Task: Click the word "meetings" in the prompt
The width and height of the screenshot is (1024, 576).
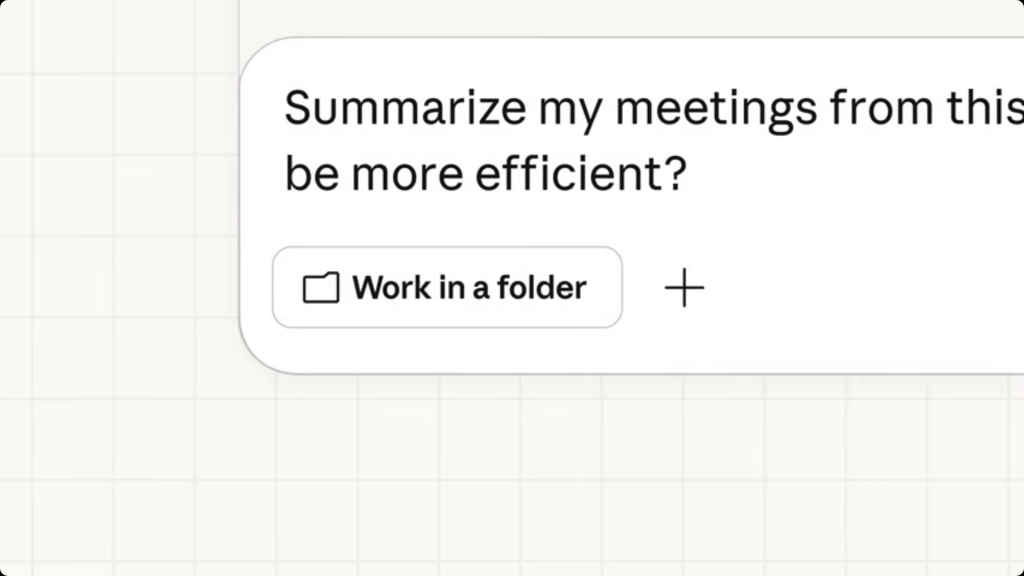Action: pos(716,108)
